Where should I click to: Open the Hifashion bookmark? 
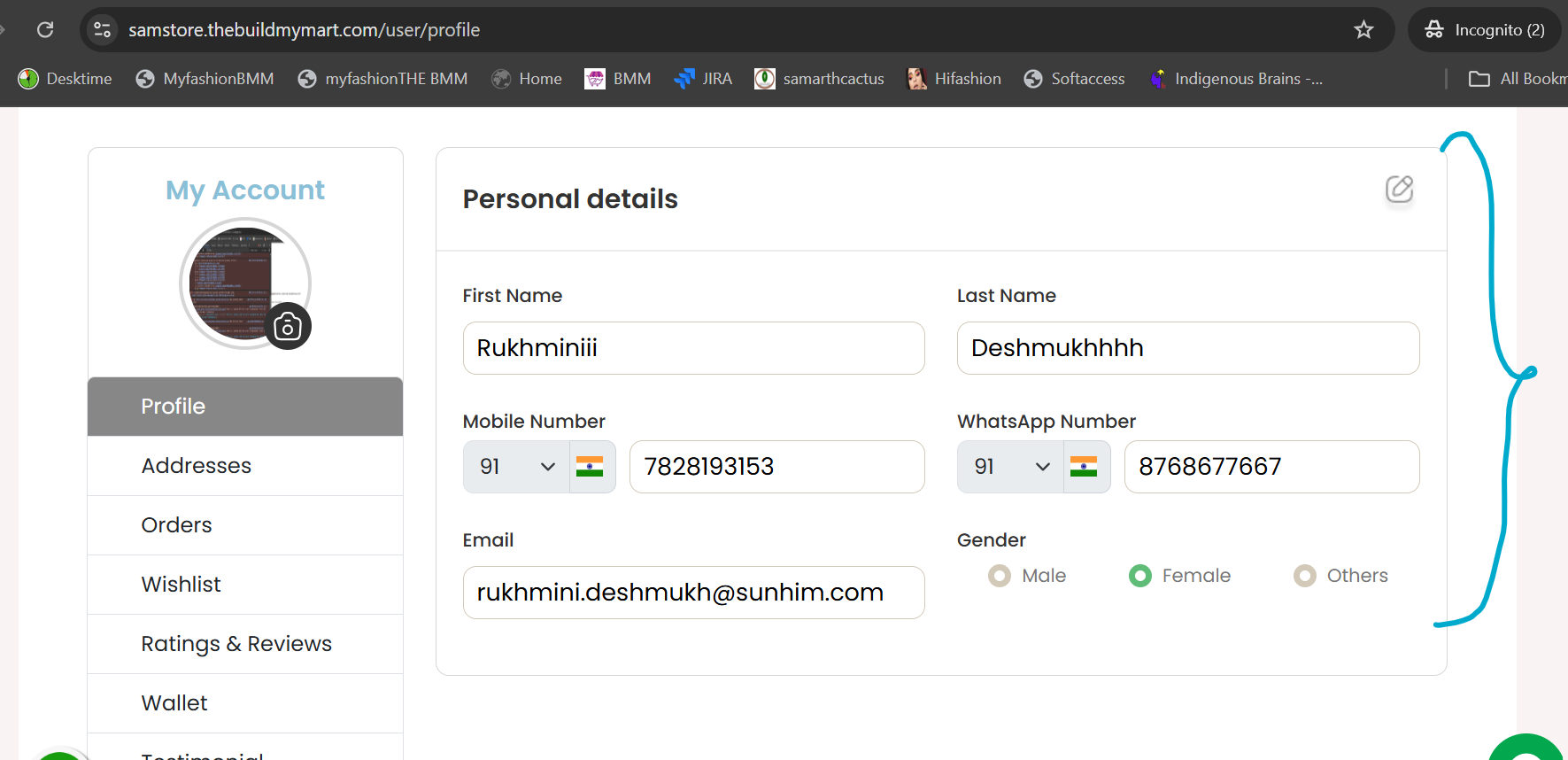954,79
